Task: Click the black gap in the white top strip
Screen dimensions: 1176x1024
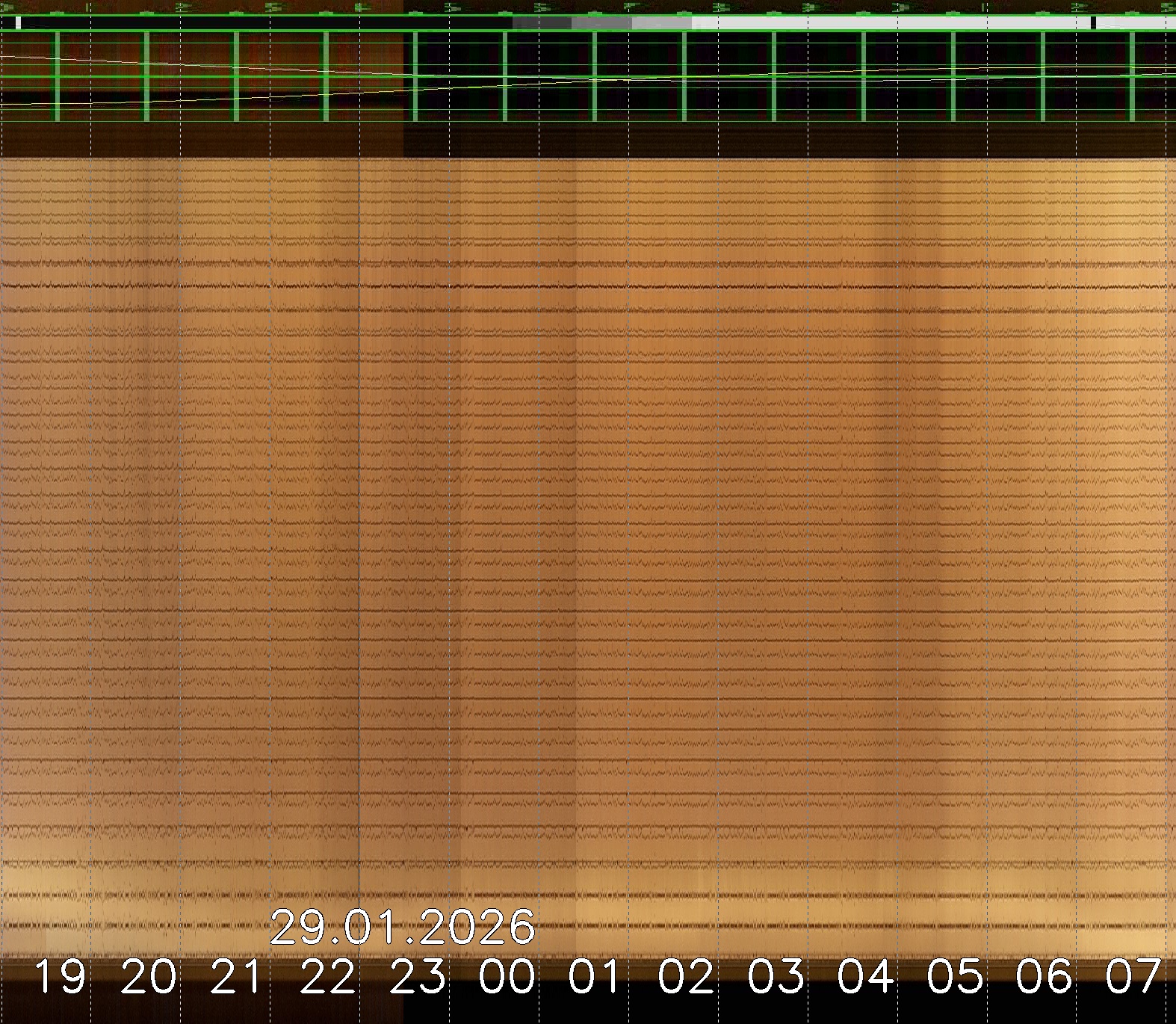Action: 1093,23
